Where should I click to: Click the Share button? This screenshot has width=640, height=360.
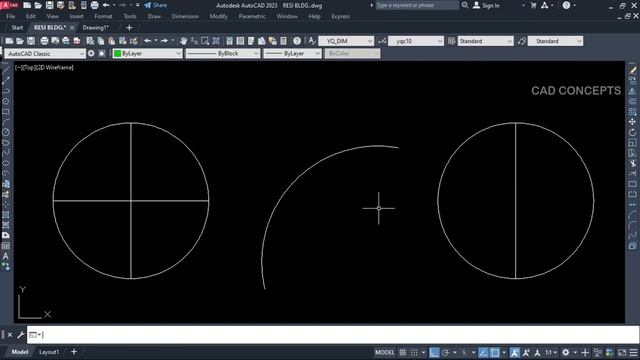coord(155,5)
